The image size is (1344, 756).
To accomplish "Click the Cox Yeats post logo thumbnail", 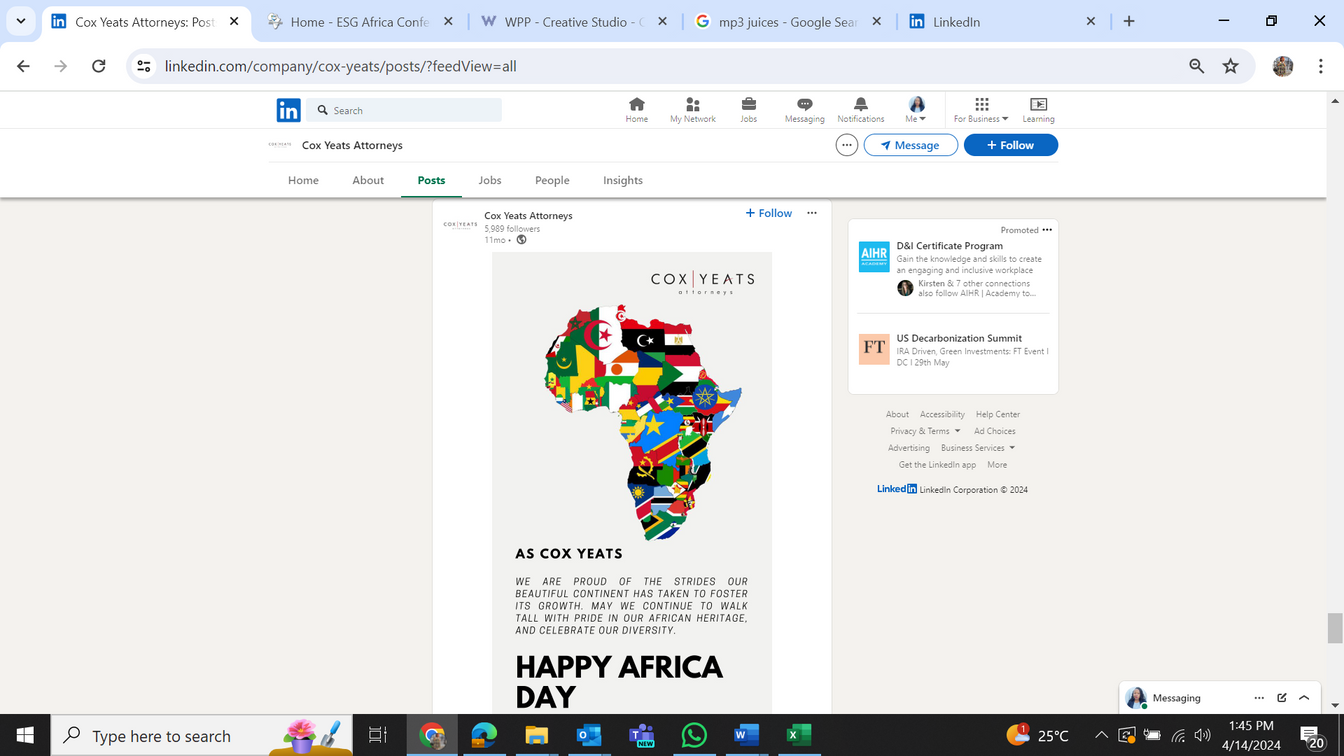I will [460, 225].
